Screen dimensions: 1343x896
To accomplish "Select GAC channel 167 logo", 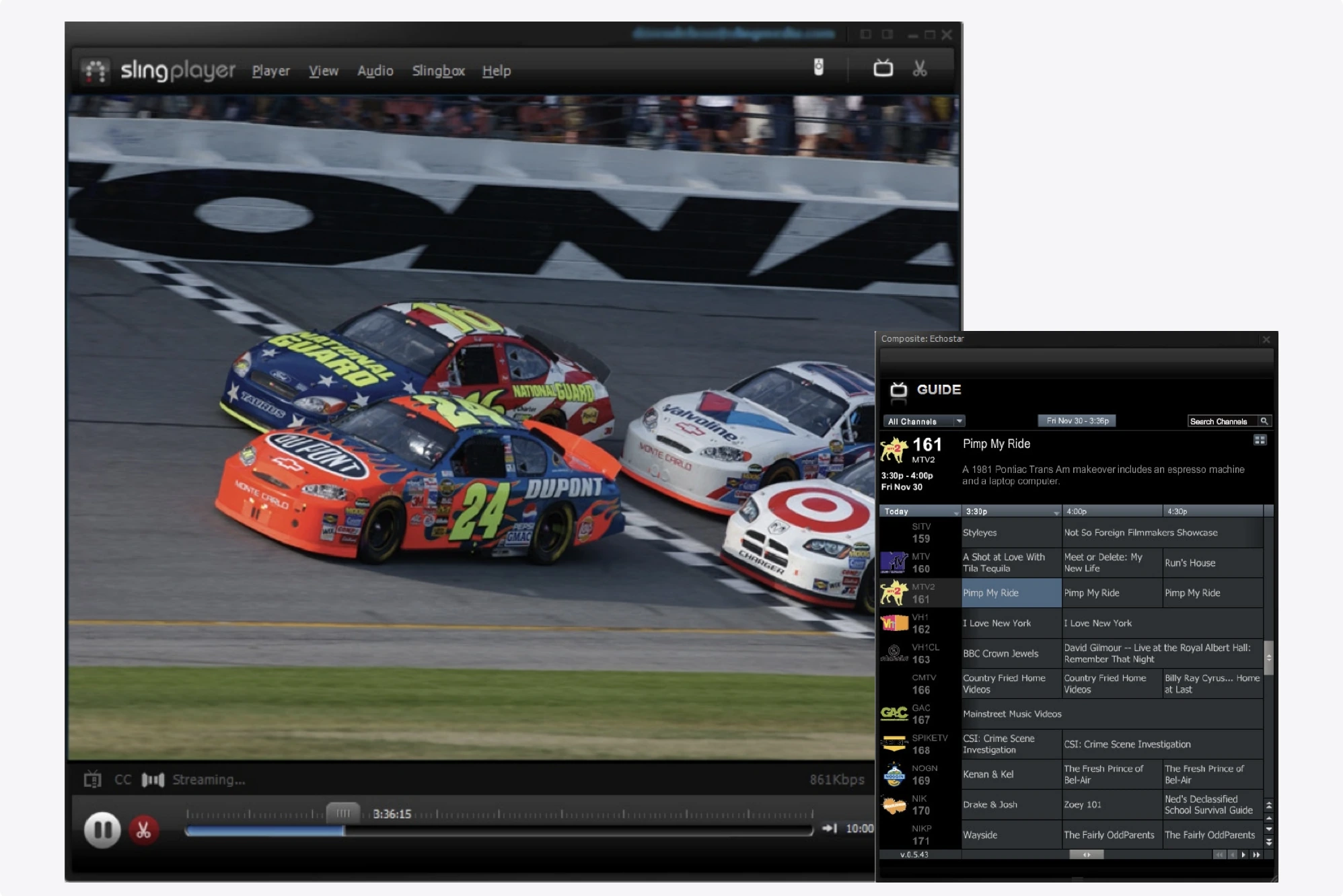I will pyautogui.click(x=894, y=713).
